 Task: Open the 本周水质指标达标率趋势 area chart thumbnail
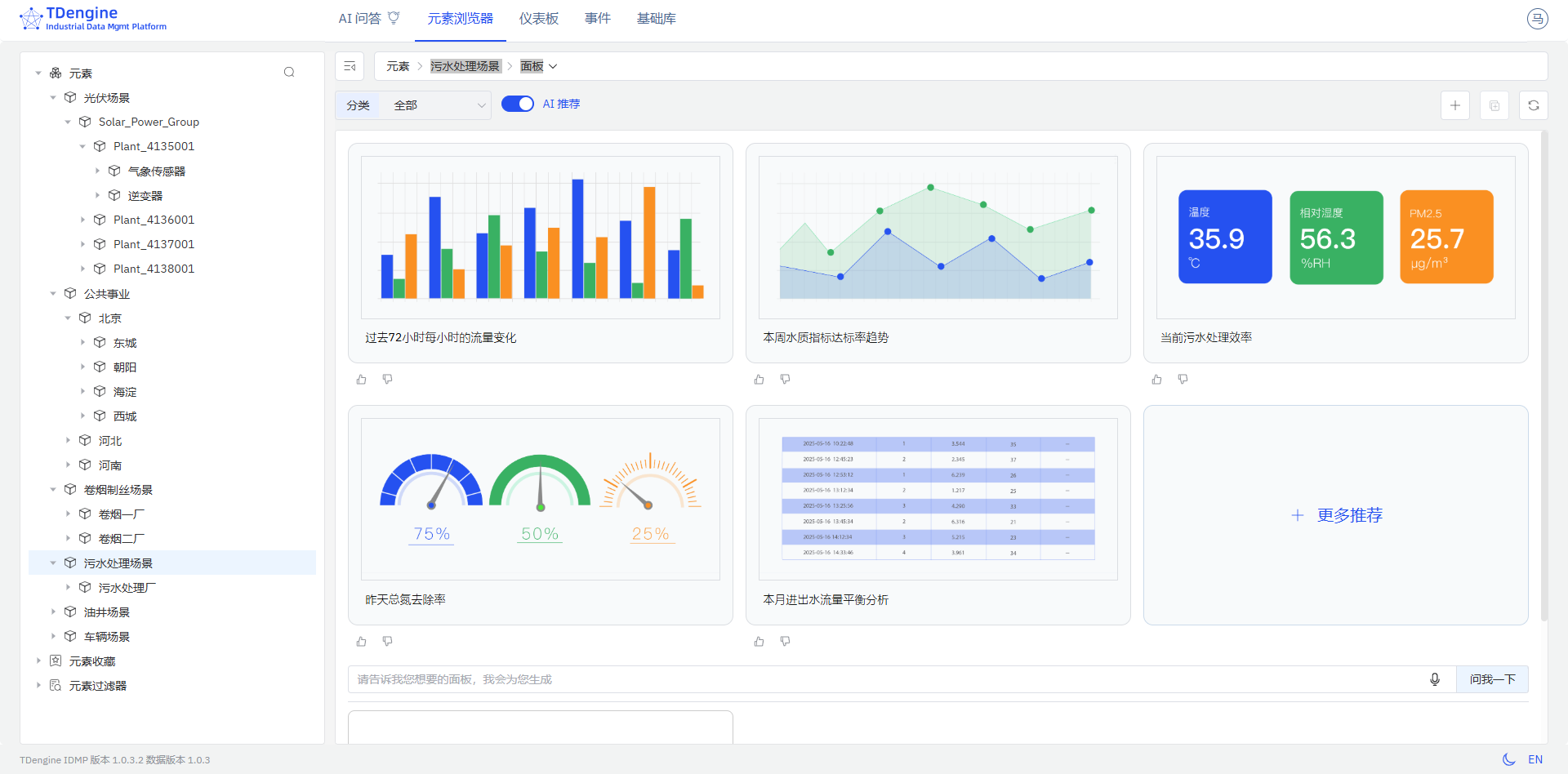(x=938, y=237)
